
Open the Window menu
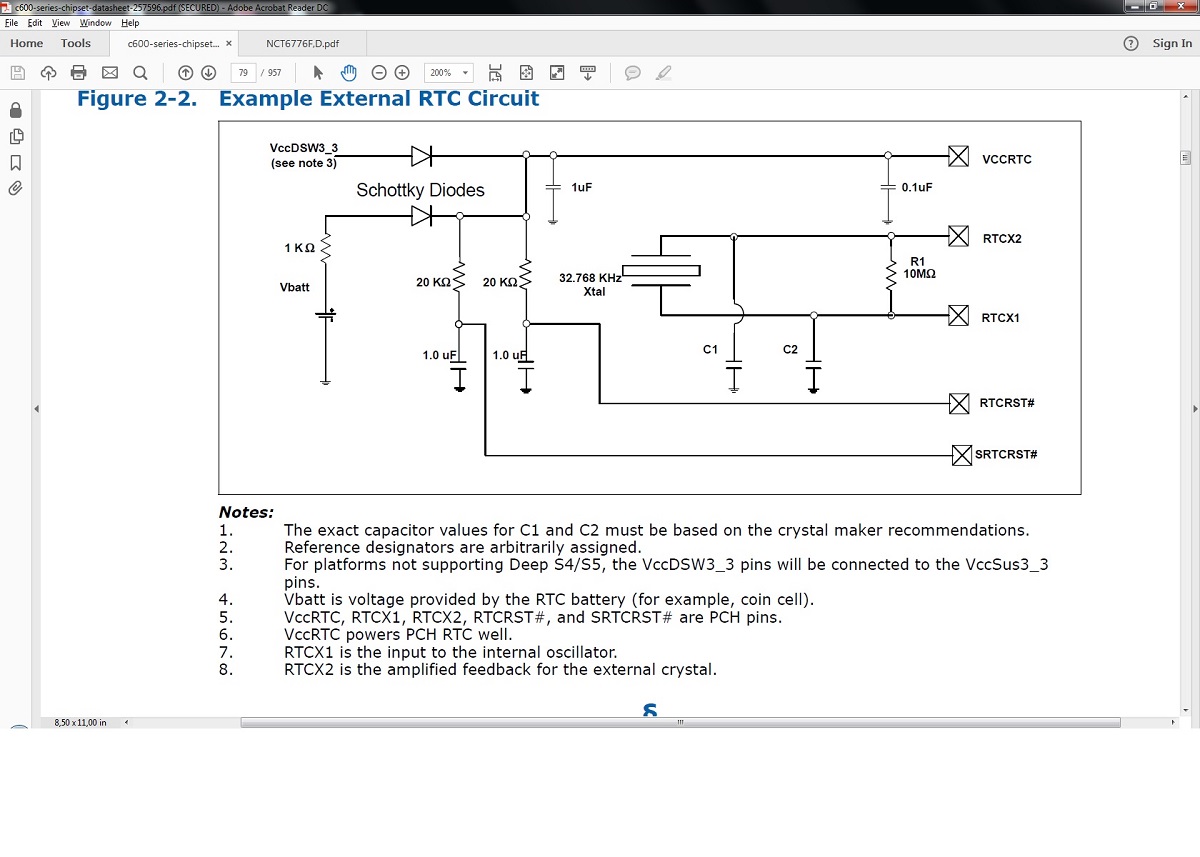click(x=95, y=22)
